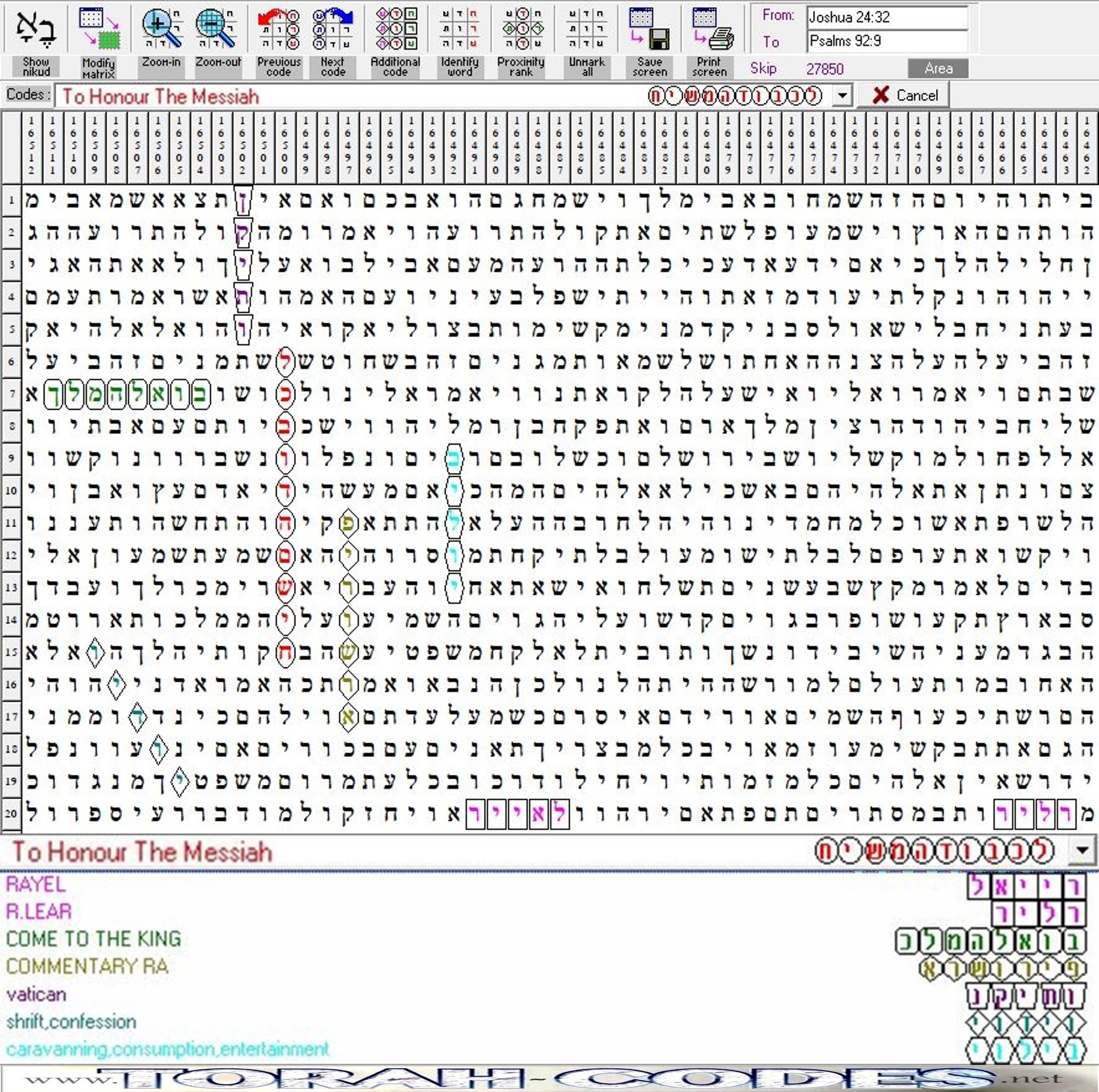Select the Identify word tool
This screenshot has height=1092, width=1099.
coord(459,28)
